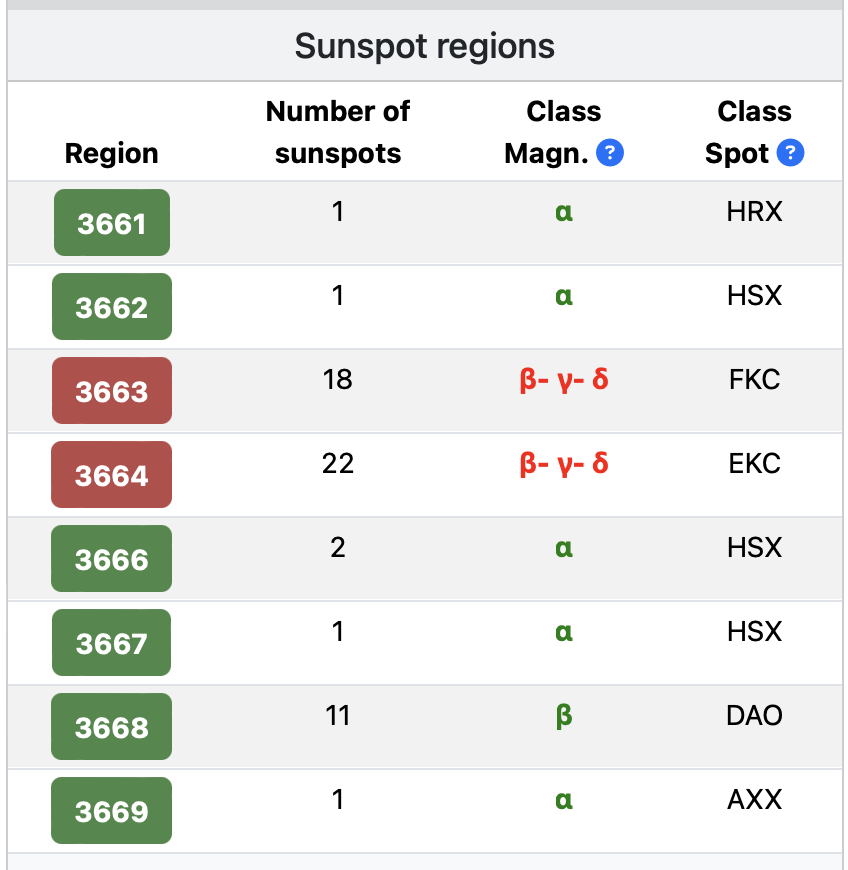
Task: Click the DAO spot class cell
Action: tap(754, 715)
